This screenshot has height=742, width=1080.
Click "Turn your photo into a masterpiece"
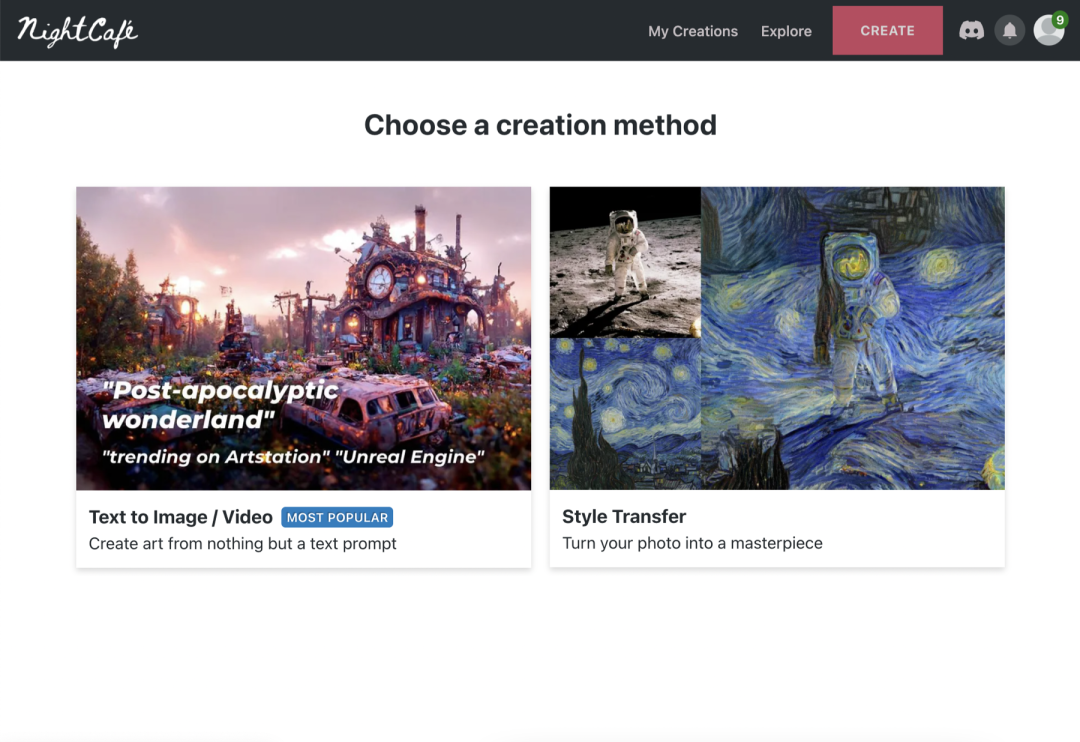tap(692, 543)
